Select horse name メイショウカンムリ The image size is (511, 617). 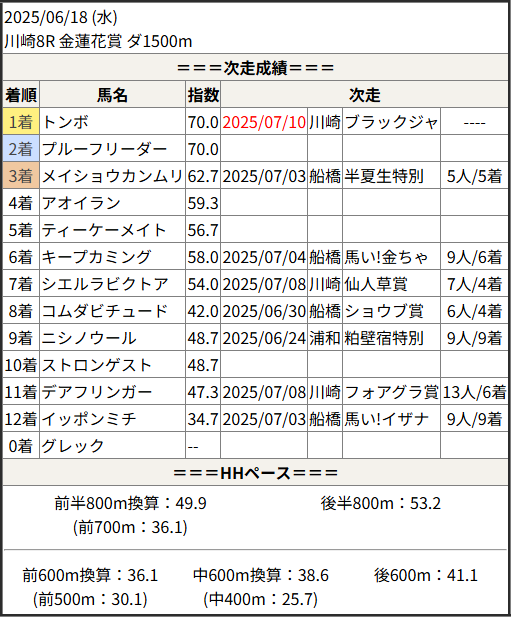(113, 176)
